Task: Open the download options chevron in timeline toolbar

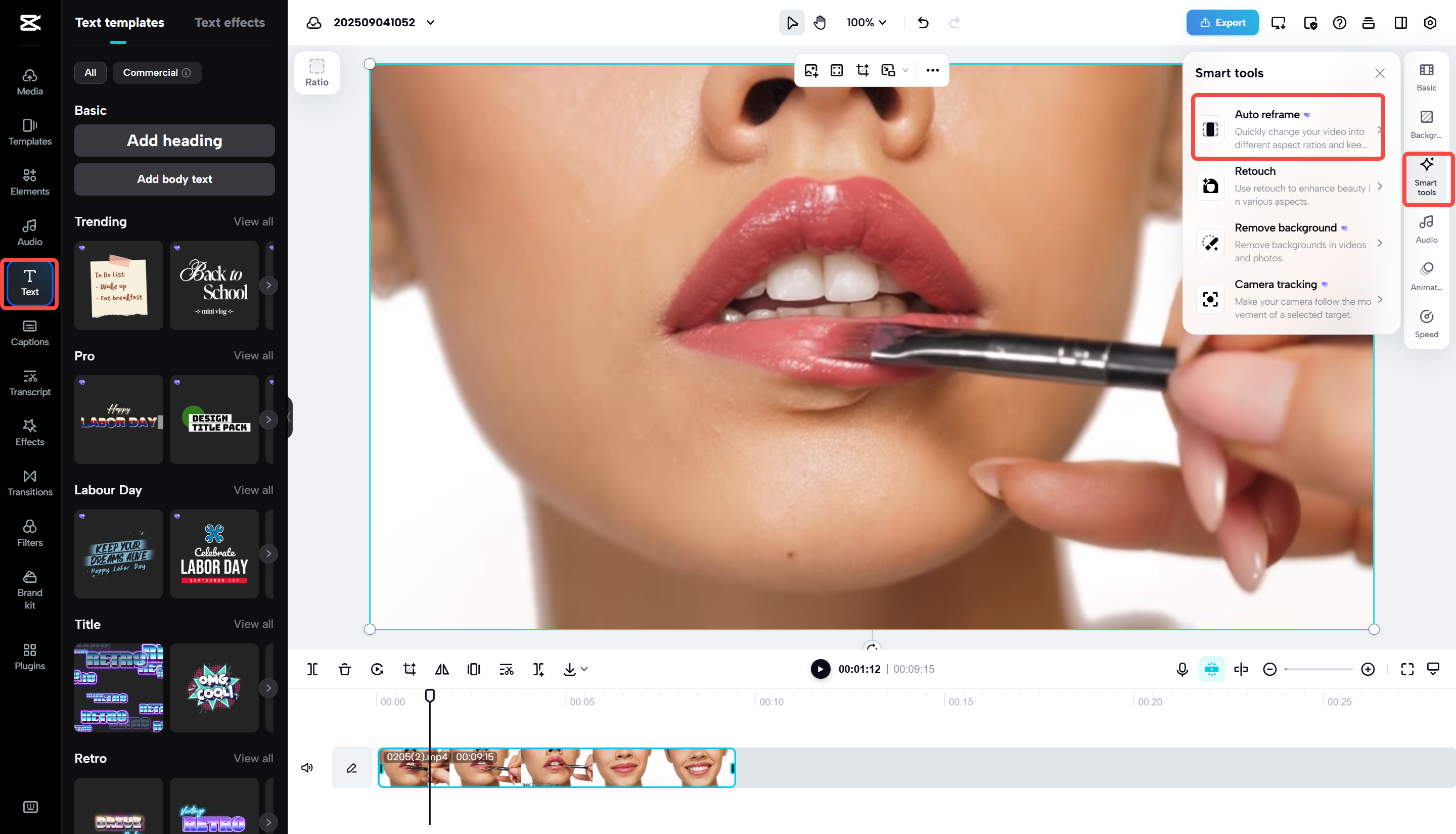Action: (x=583, y=668)
